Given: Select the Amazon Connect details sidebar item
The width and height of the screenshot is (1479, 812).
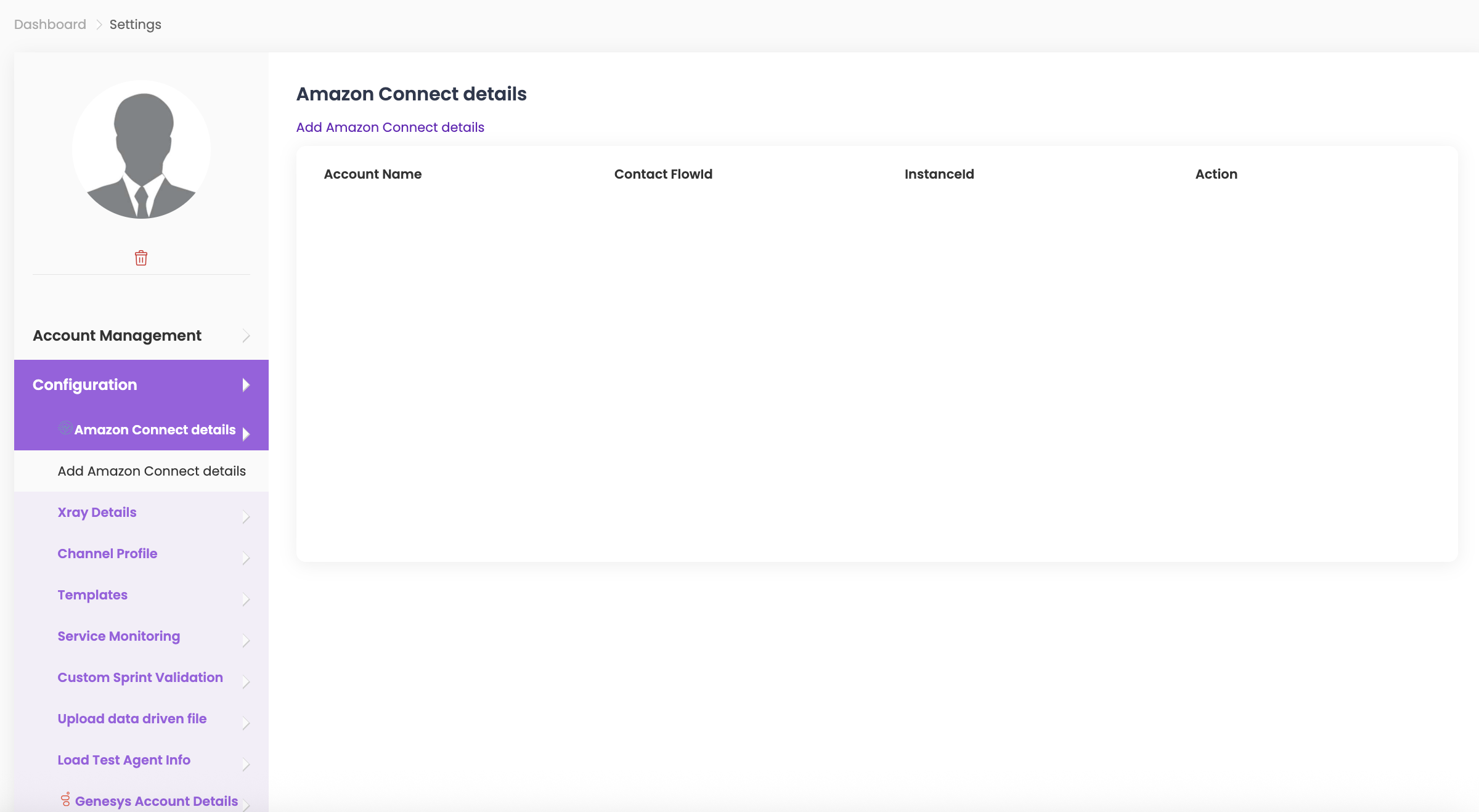Looking at the screenshot, I should (155, 430).
